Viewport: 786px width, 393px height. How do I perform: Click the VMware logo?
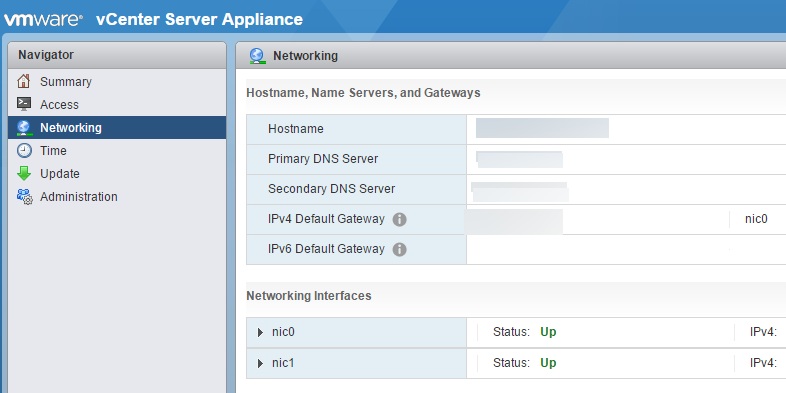(43, 20)
